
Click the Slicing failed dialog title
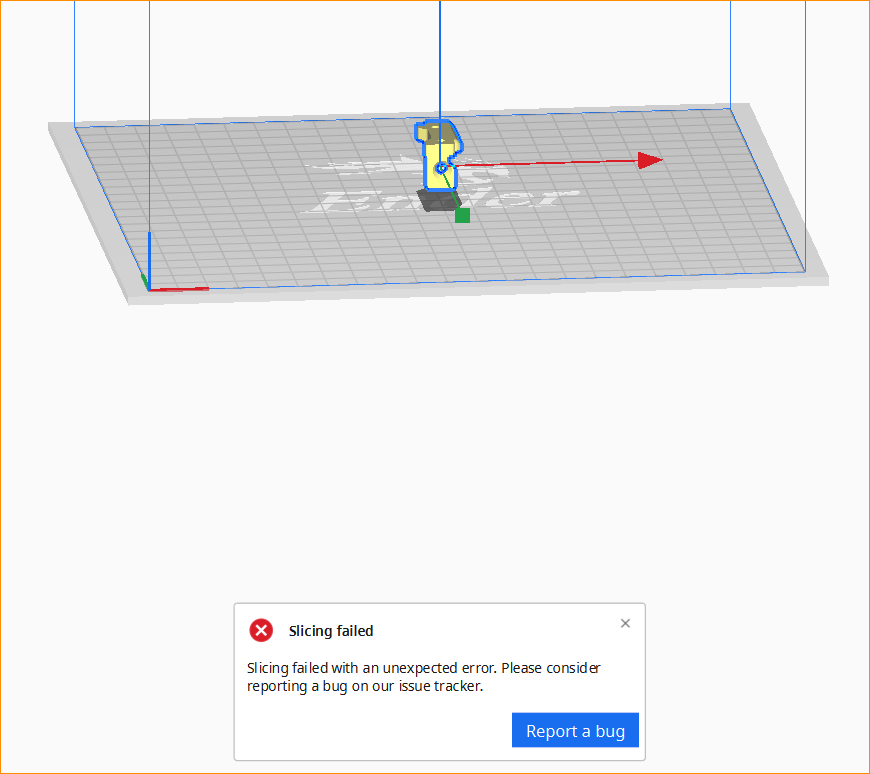[x=331, y=630]
